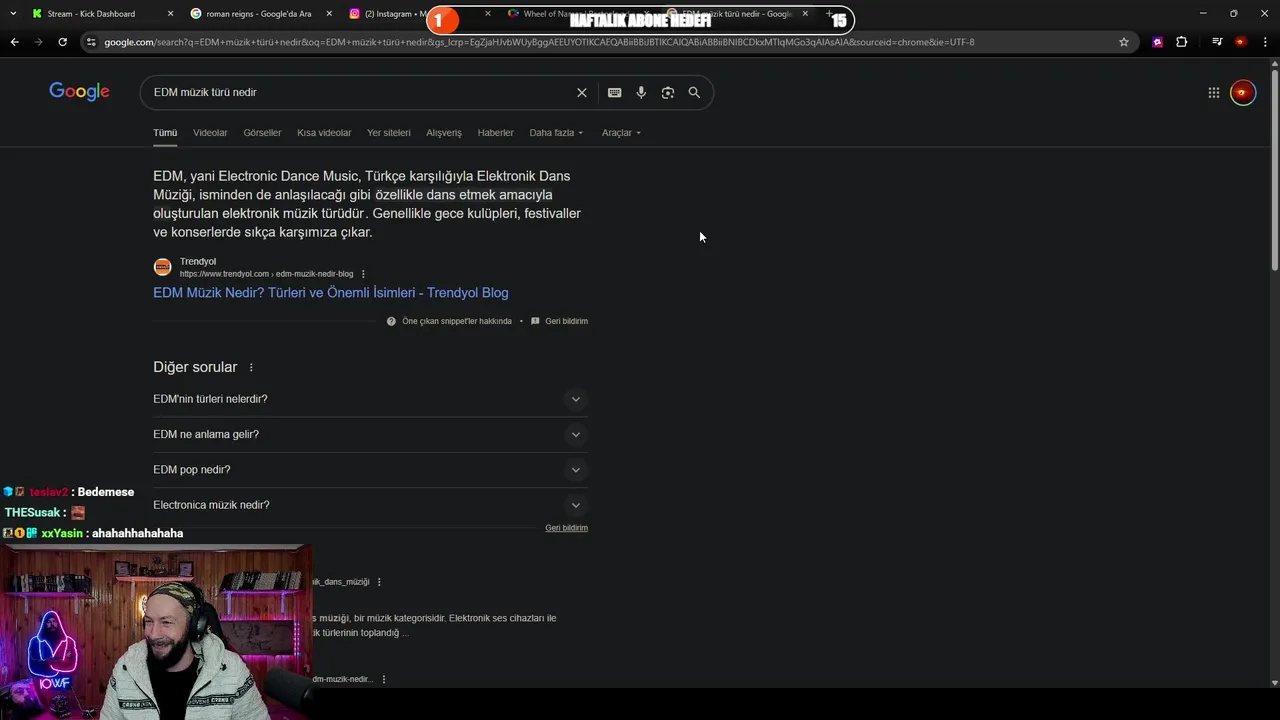Image resolution: width=1280 pixels, height=720 pixels.
Task: Clear the Google search box text
Action: coord(582,92)
